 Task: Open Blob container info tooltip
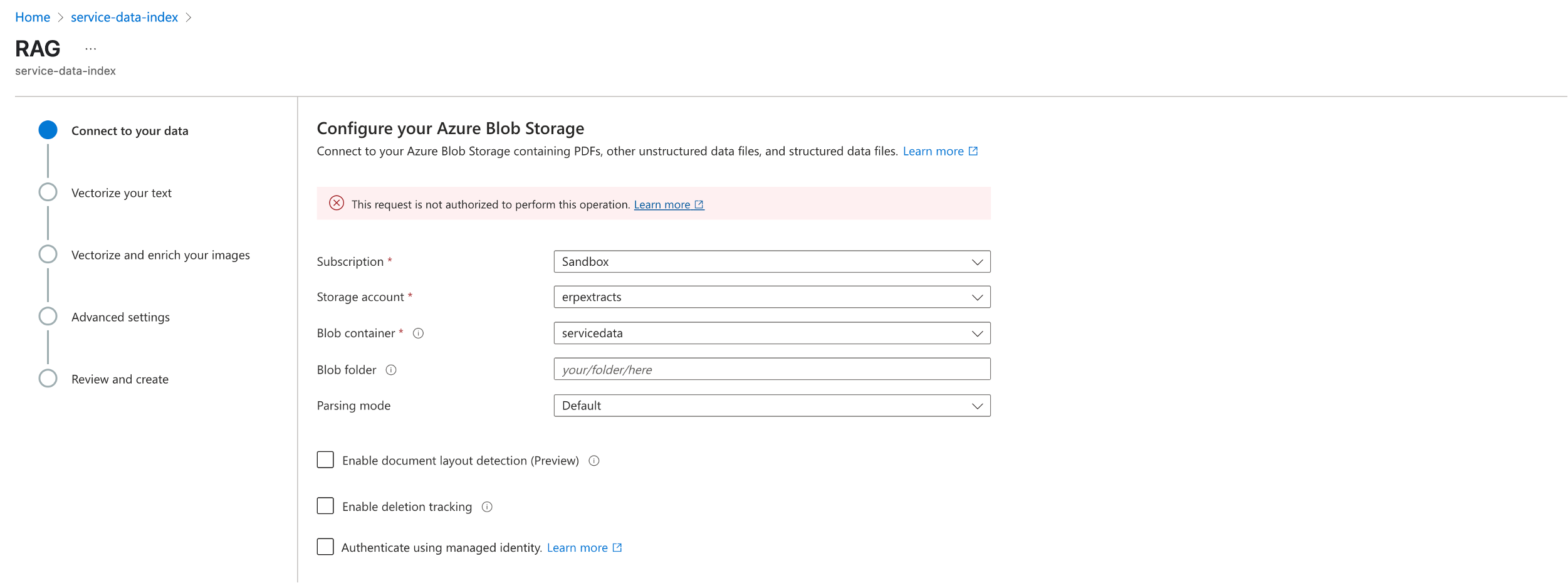pyautogui.click(x=419, y=334)
